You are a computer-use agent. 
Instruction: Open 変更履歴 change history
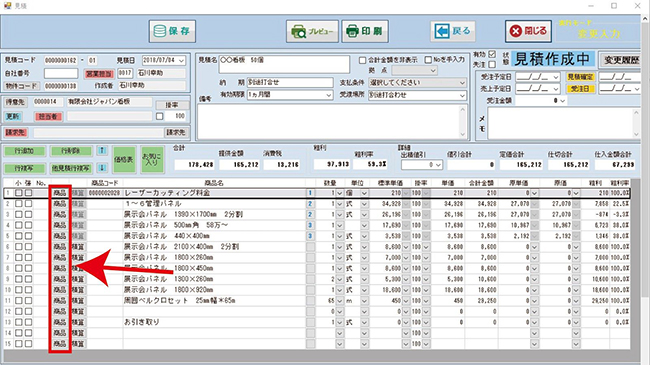(x=621, y=60)
